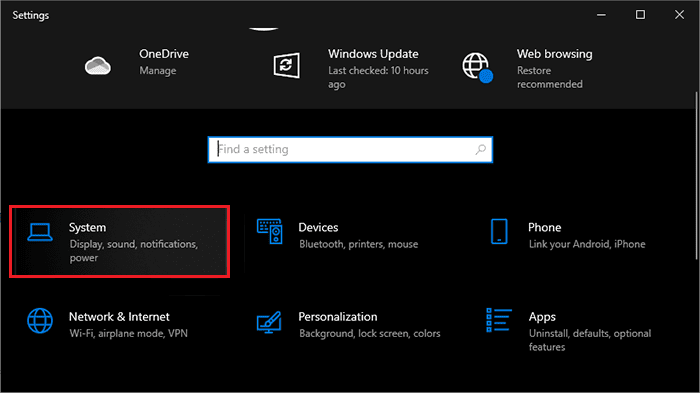
Task: Click the Apps list icon
Action: click(499, 320)
